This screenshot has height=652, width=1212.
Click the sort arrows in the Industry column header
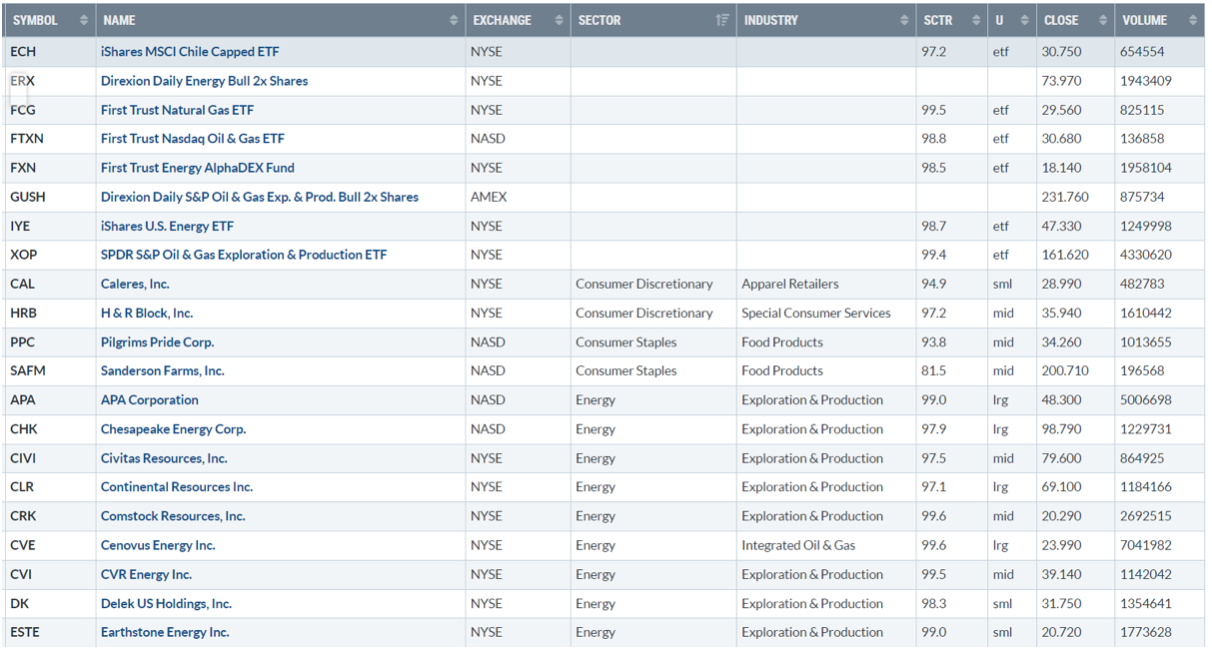click(x=903, y=20)
